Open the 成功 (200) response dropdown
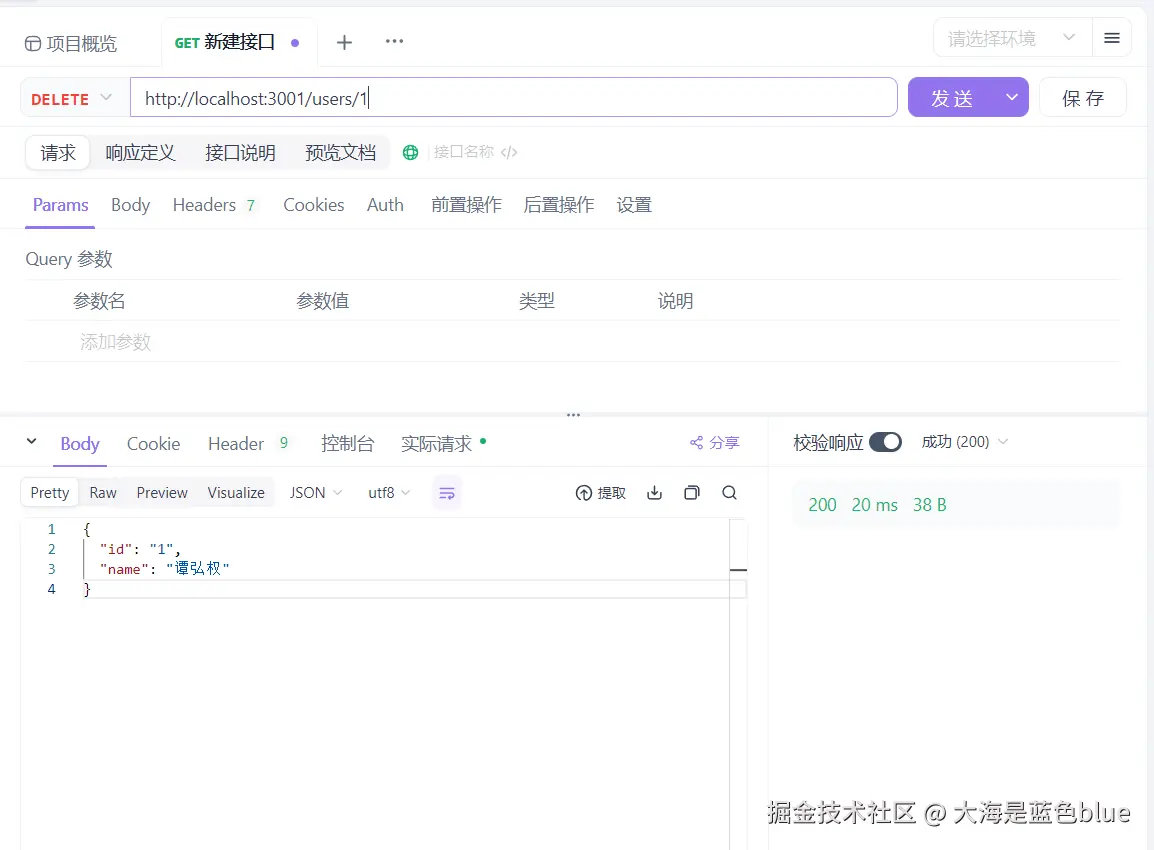 coord(964,442)
